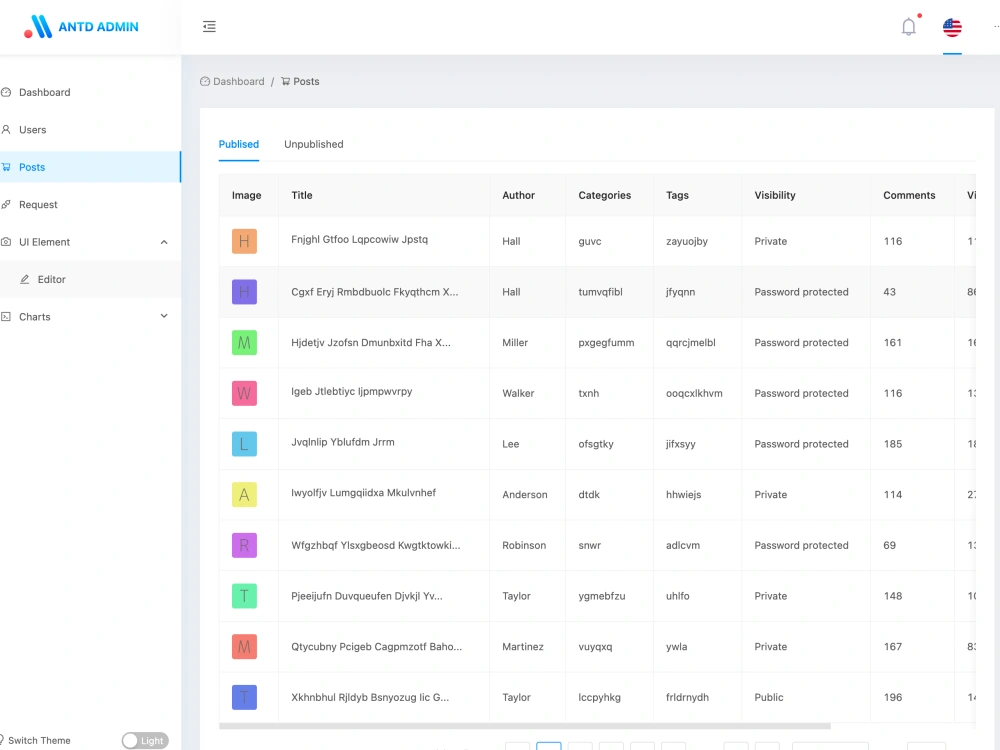Screen dimensions: 1000x750
Task: Click title 'Iwyolfjv Lumgqiidxa Mkulvnhef'
Action: (x=364, y=492)
